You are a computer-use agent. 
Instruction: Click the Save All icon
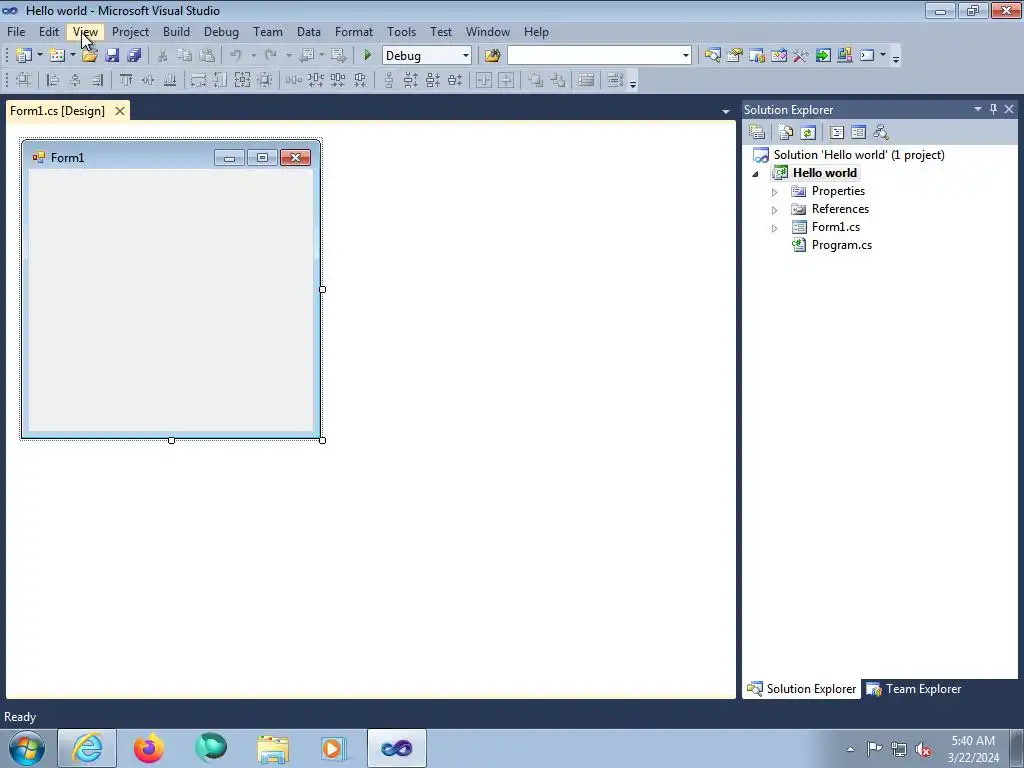click(x=134, y=56)
